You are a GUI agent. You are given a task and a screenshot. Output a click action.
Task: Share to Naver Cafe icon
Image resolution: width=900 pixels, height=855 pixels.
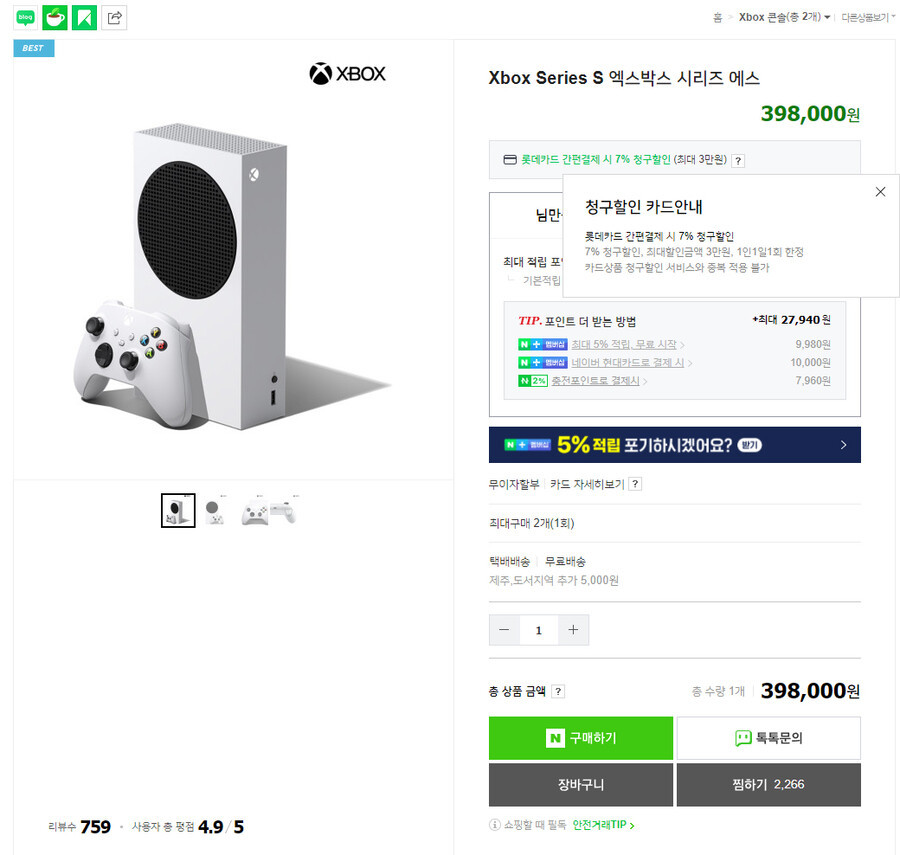point(55,17)
